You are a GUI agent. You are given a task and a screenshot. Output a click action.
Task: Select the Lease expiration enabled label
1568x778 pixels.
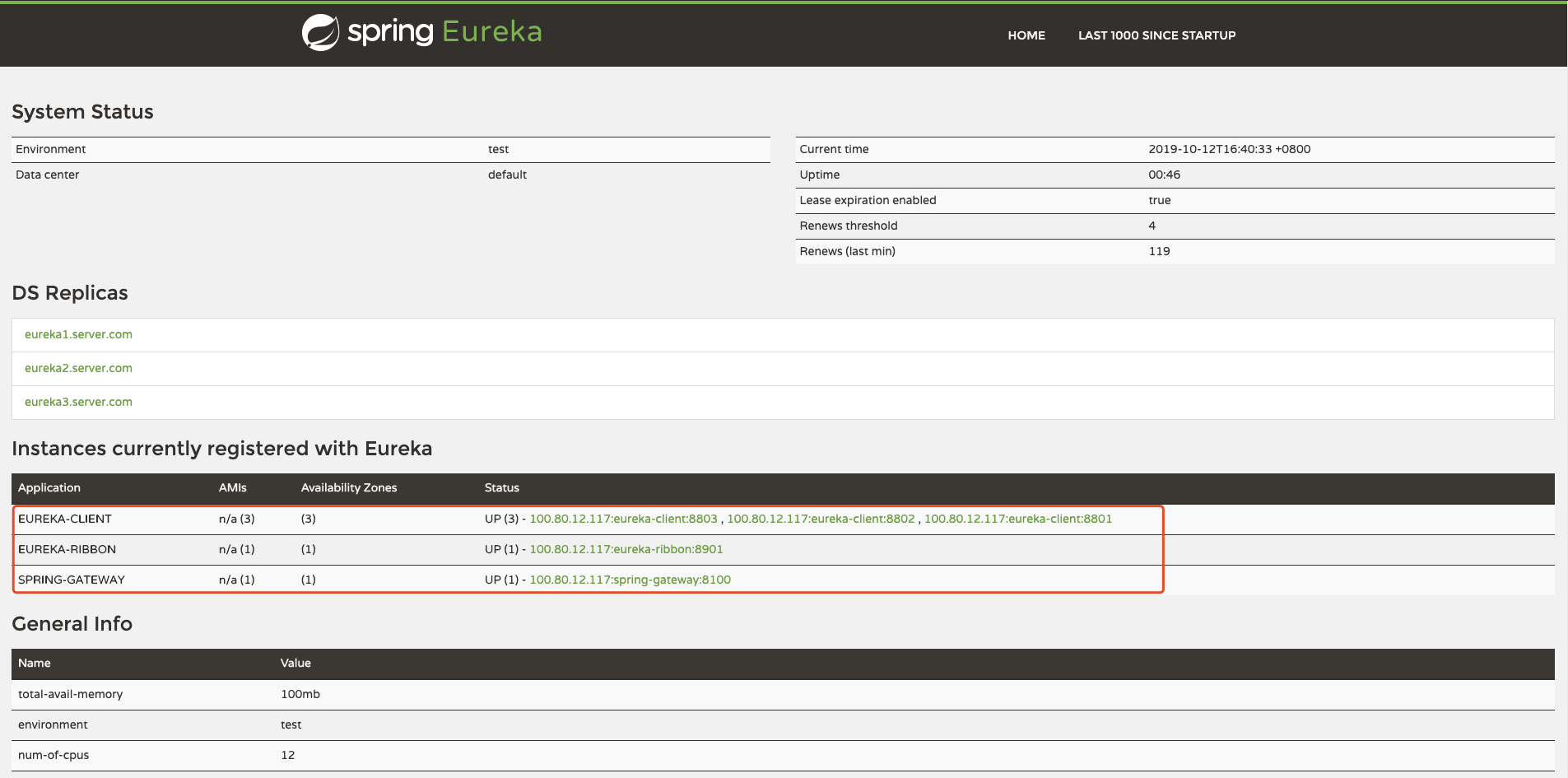tap(868, 200)
